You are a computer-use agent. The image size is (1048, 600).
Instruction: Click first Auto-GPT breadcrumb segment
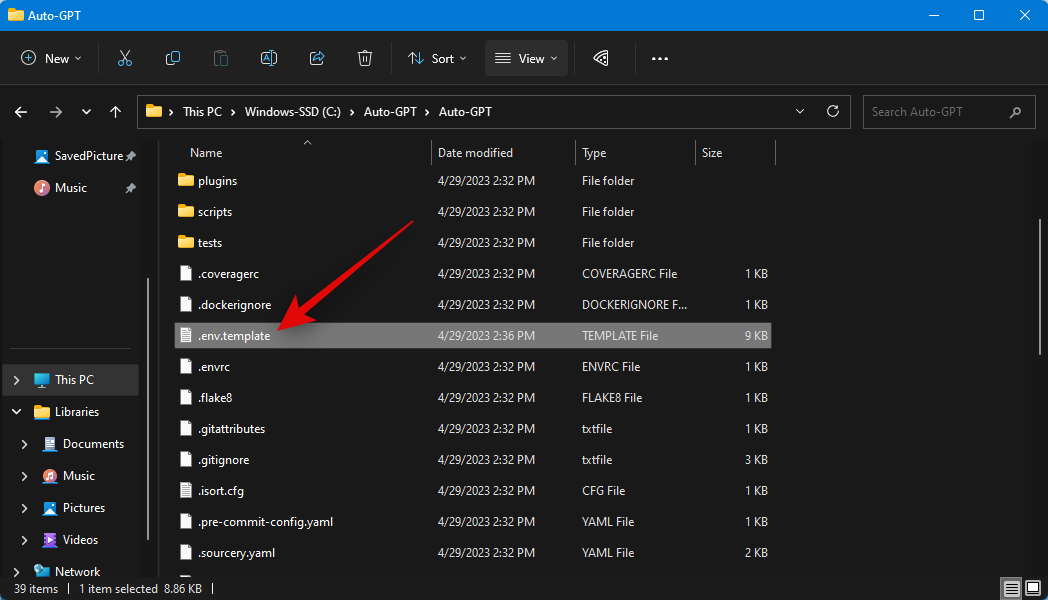(390, 112)
